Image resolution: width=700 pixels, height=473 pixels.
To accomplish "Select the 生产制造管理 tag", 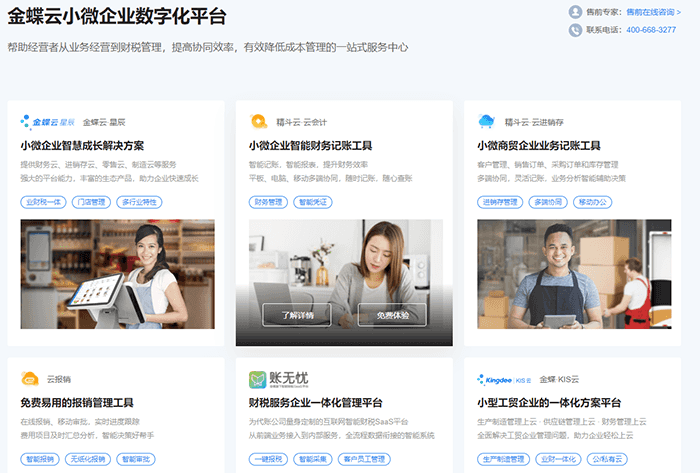I will click(x=504, y=459).
